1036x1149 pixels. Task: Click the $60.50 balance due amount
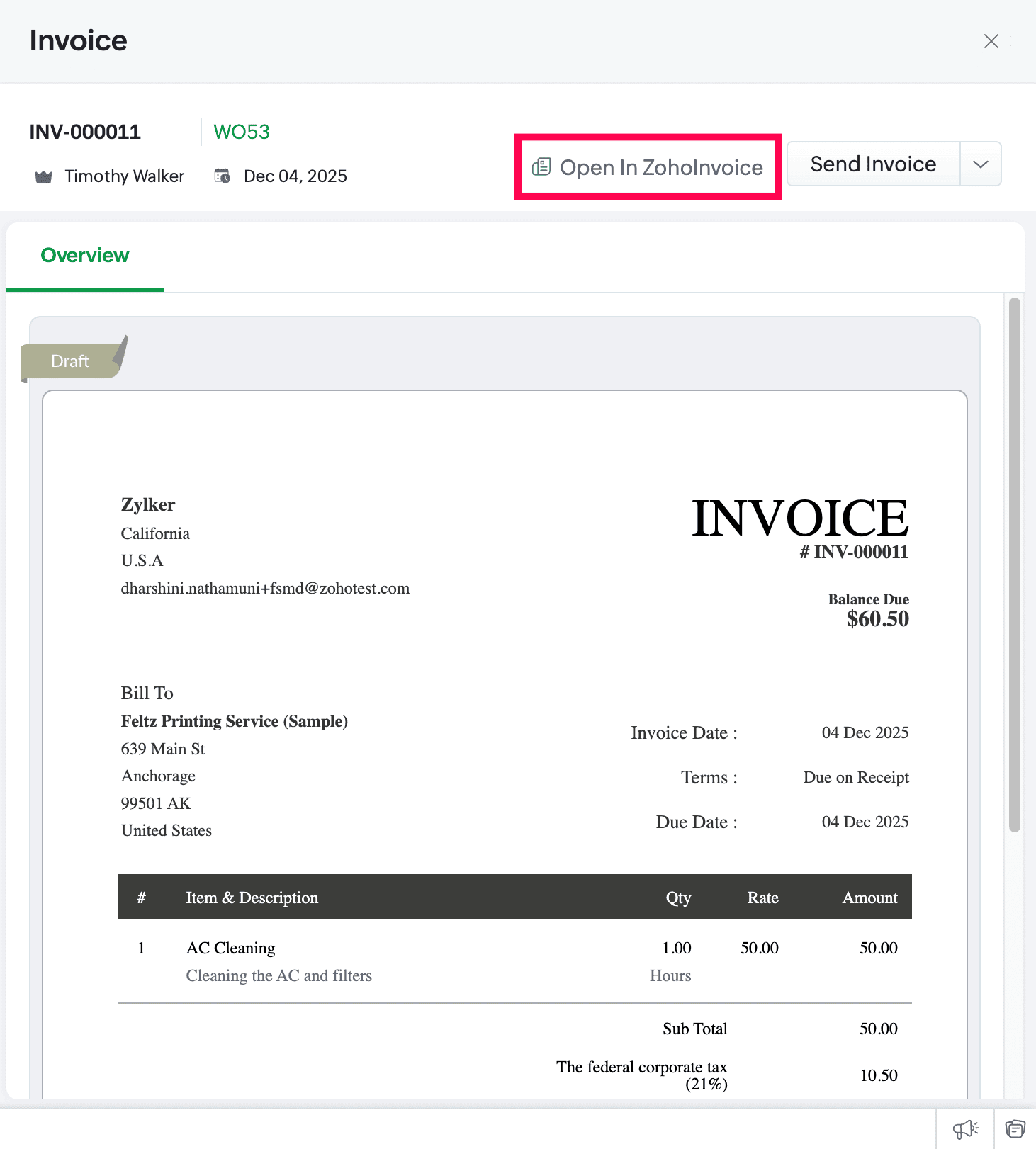(877, 619)
